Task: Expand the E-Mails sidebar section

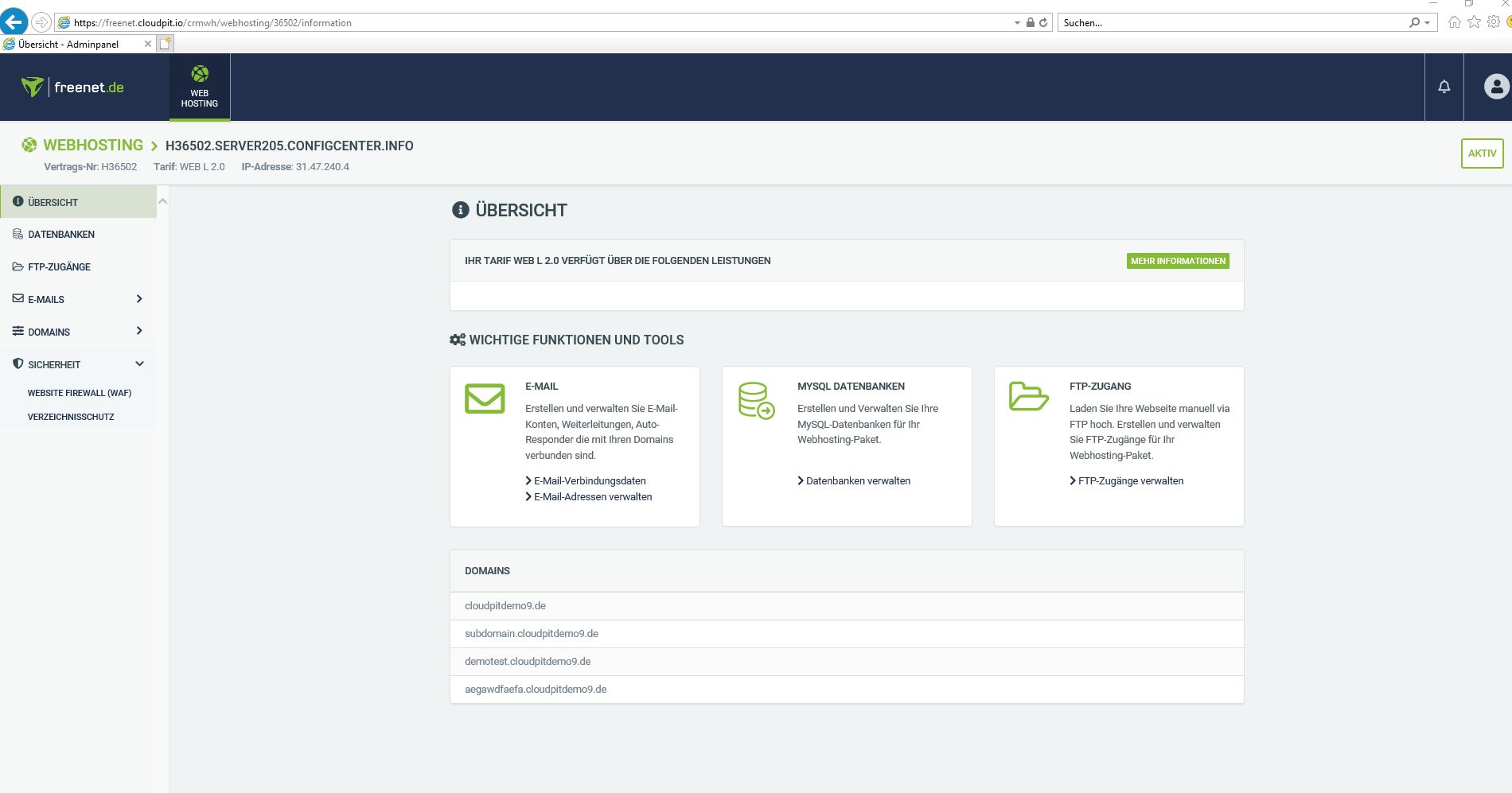Action: [139, 299]
